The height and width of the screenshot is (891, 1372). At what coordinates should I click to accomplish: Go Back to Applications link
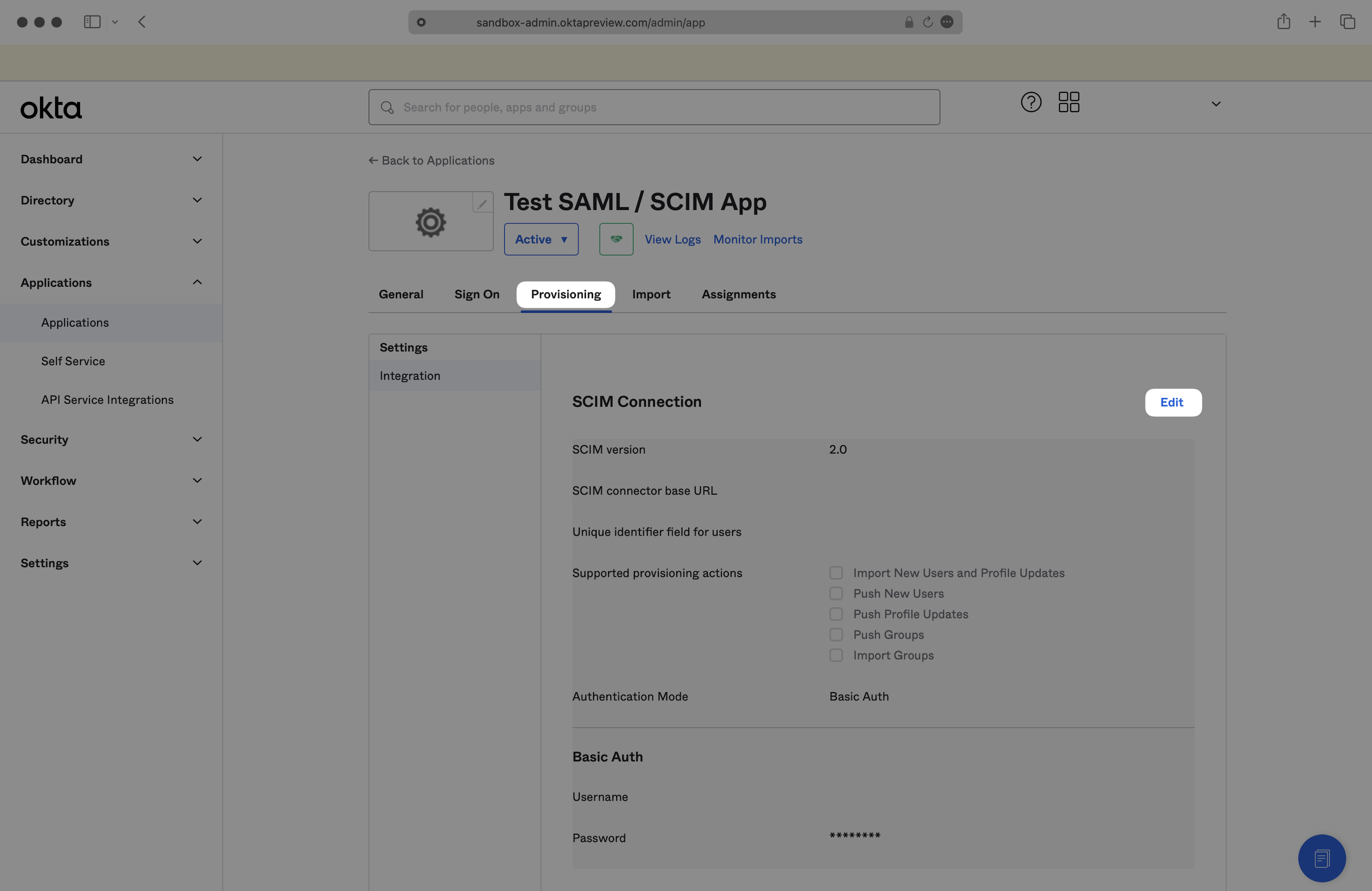[x=432, y=161]
